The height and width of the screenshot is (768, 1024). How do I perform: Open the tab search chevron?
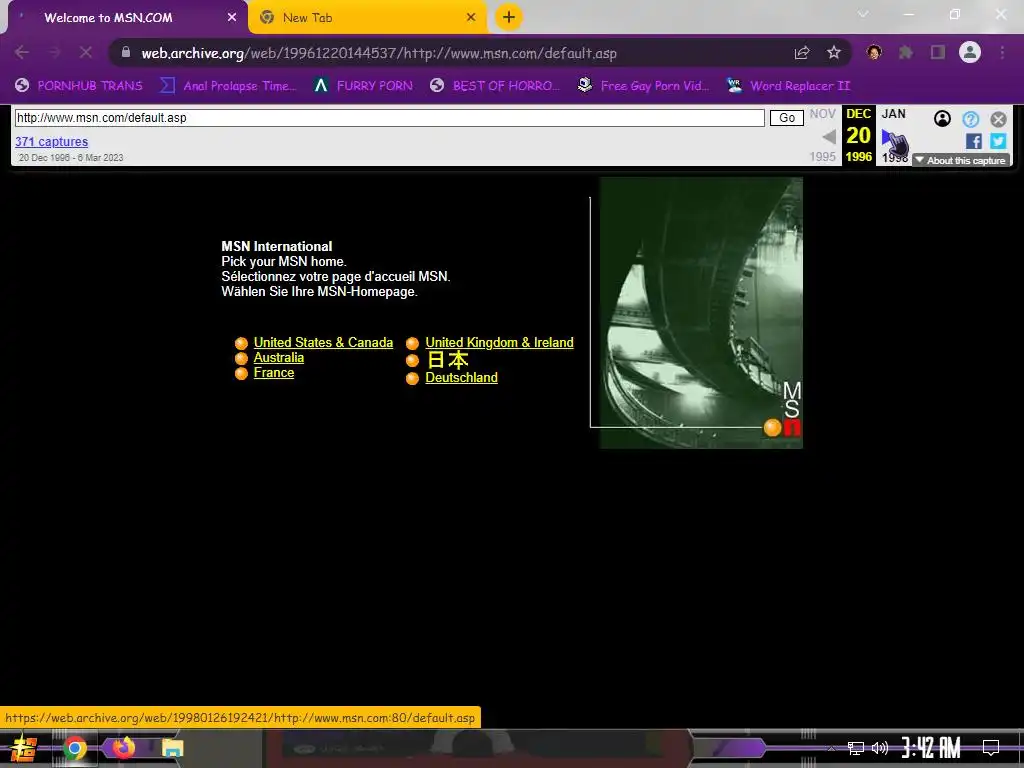coord(863,14)
